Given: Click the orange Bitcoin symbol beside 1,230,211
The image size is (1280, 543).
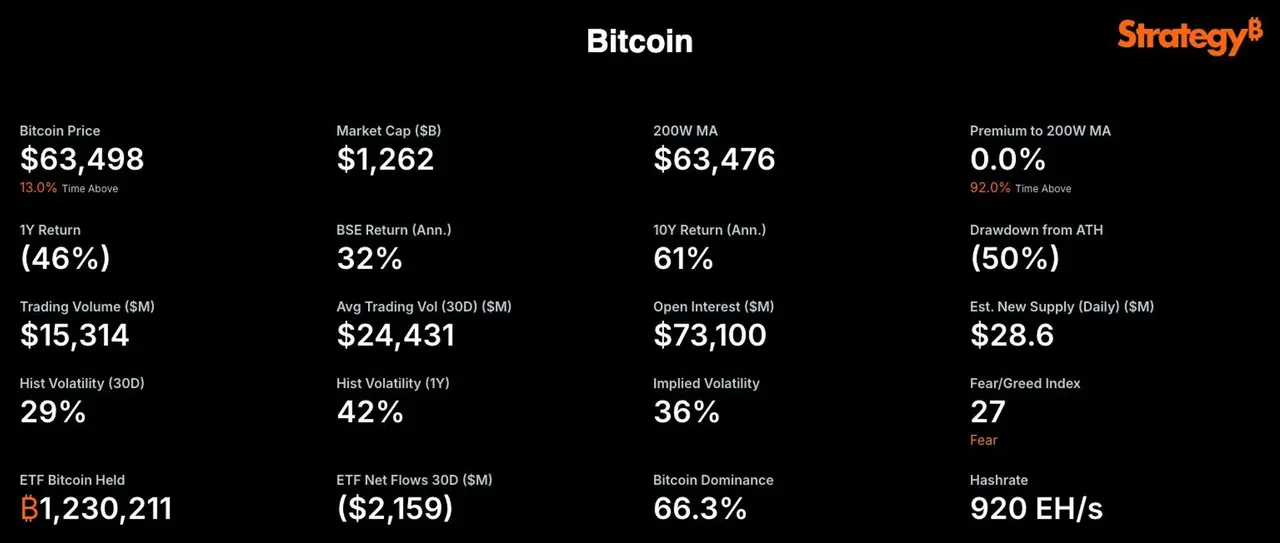Looking at the screenshot, I should tap(30, 508).
